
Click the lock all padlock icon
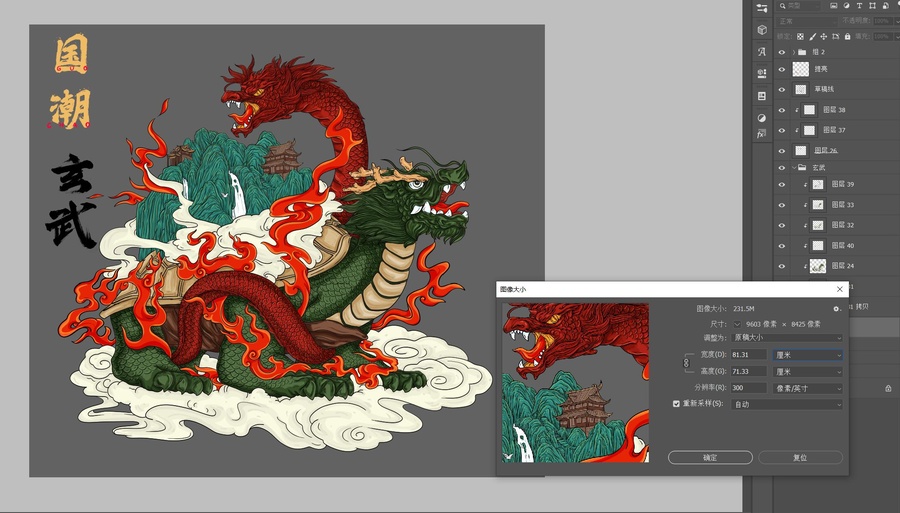tap(848, 36)
